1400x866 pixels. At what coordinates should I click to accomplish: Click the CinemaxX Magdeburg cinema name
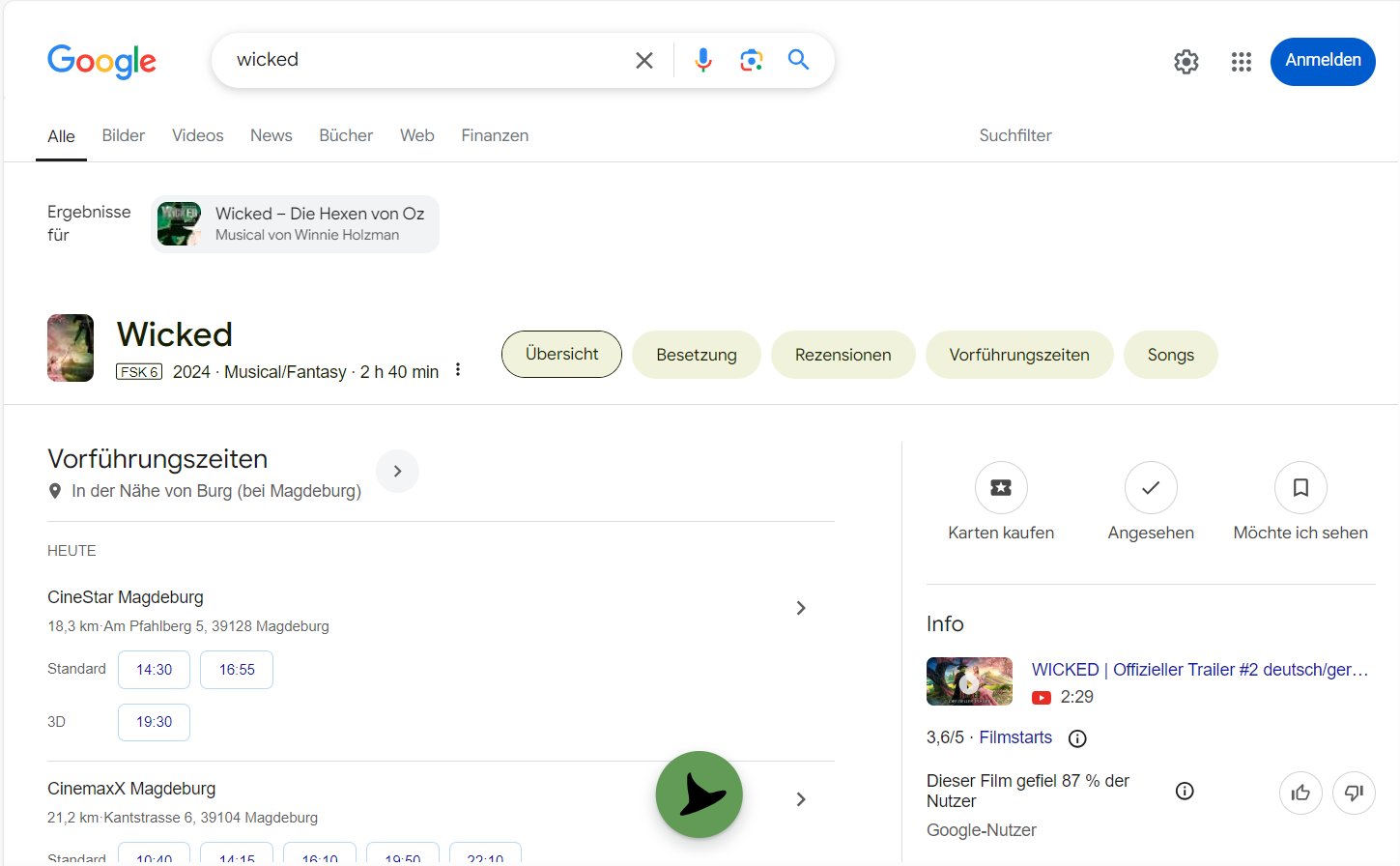[x=131, y=789]
